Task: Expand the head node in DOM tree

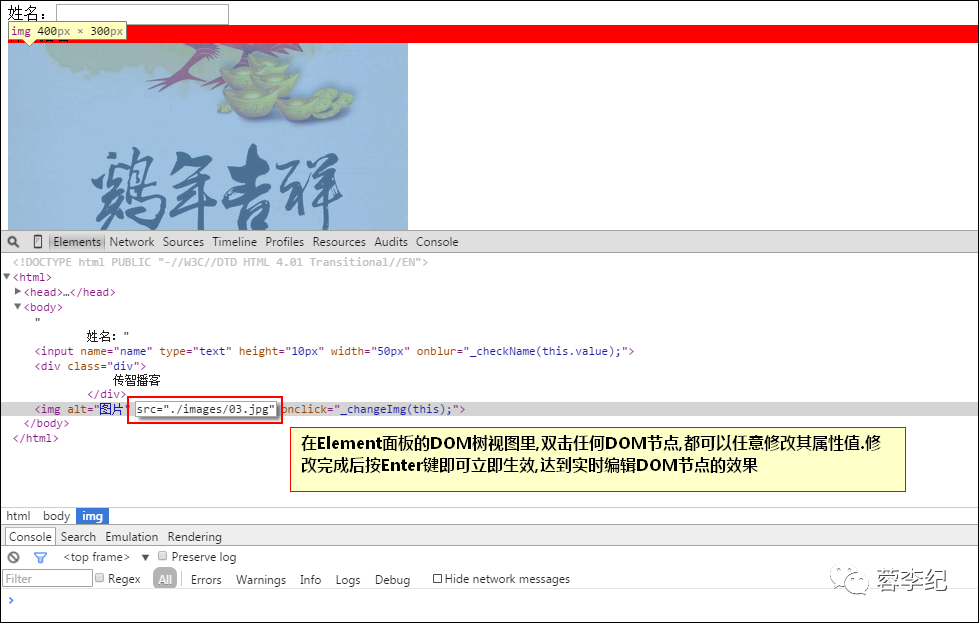Action: [x=18, y=291]
